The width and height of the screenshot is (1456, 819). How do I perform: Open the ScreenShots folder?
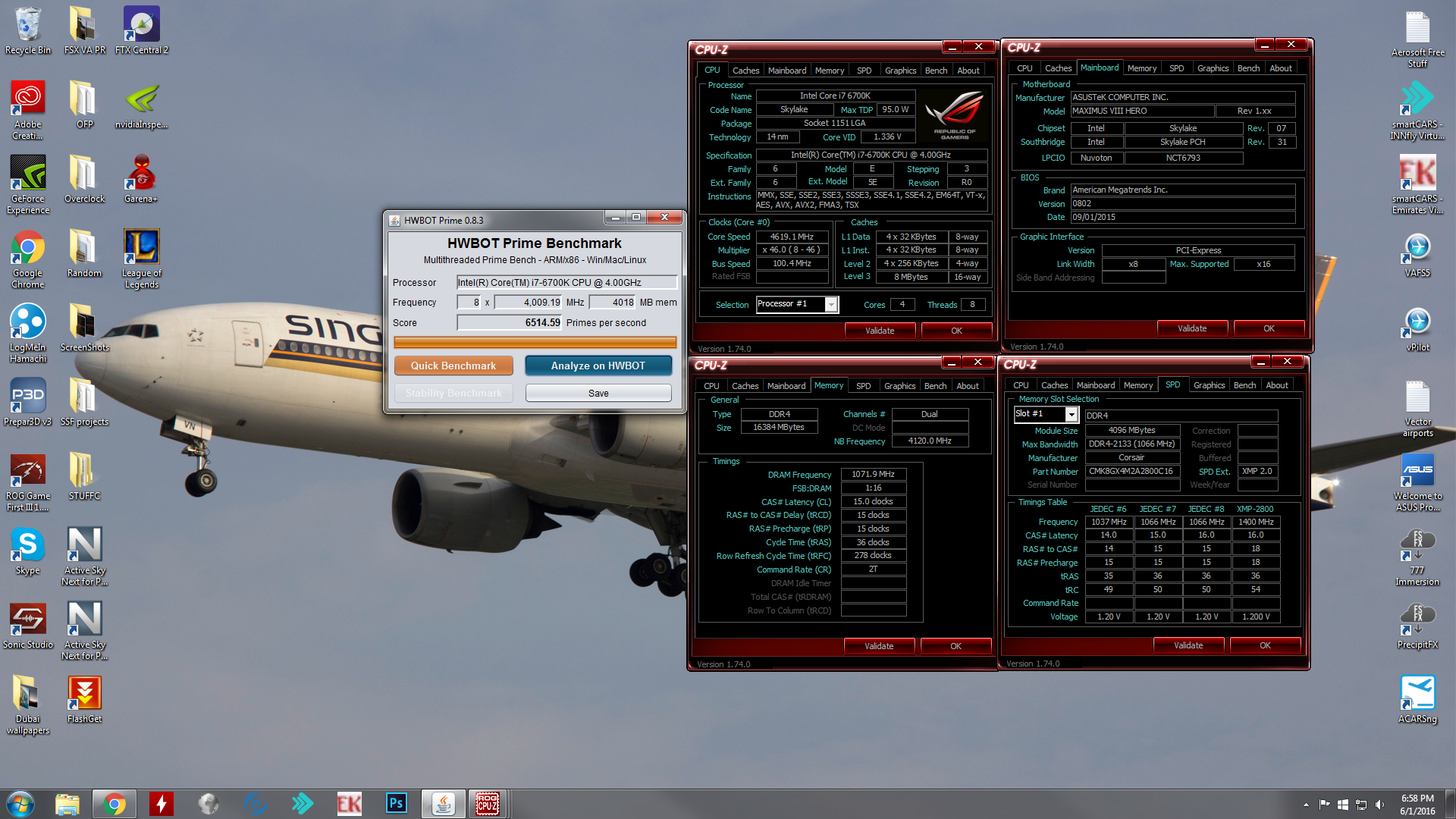pos(84,328)
